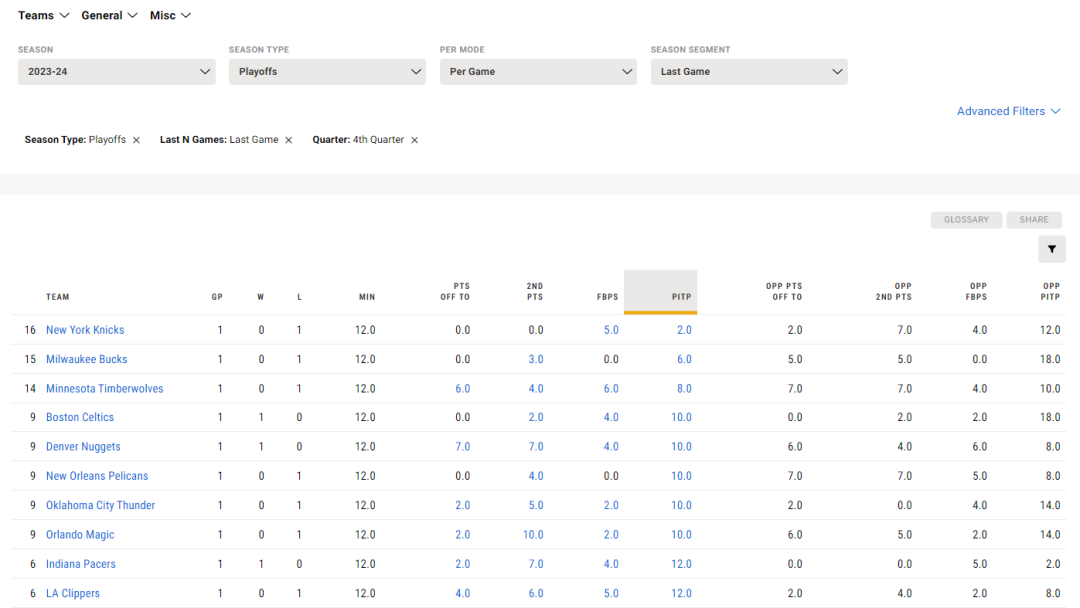The height and width of the screenshot is (608, 1080).
Task: Open the Orlando Magic team link
Action: (80, 534)
